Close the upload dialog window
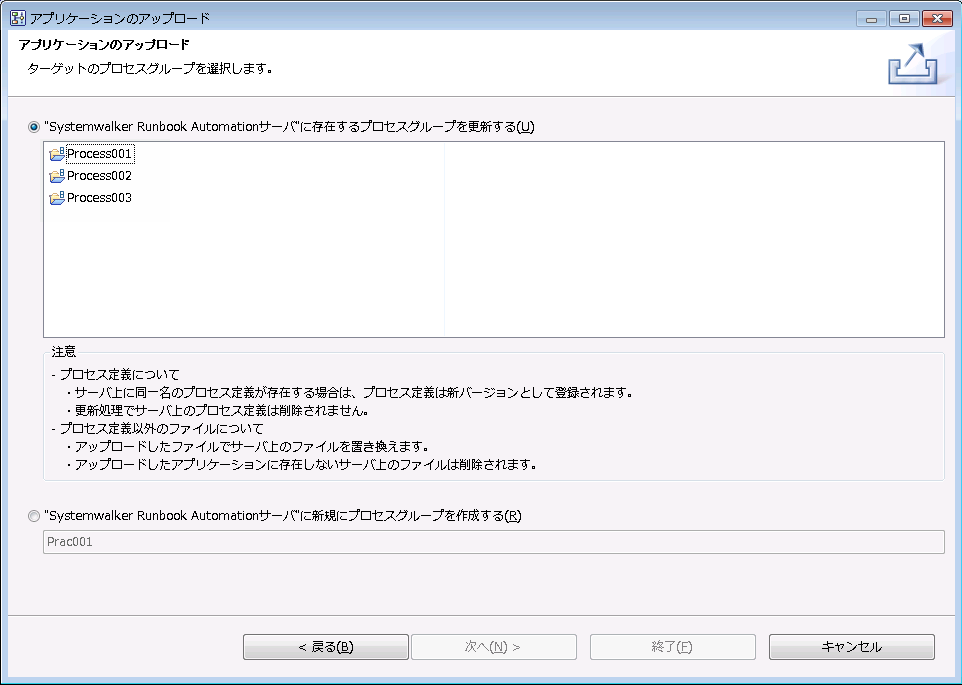Viewport: 962px width, 685px height. pos(937,18)
